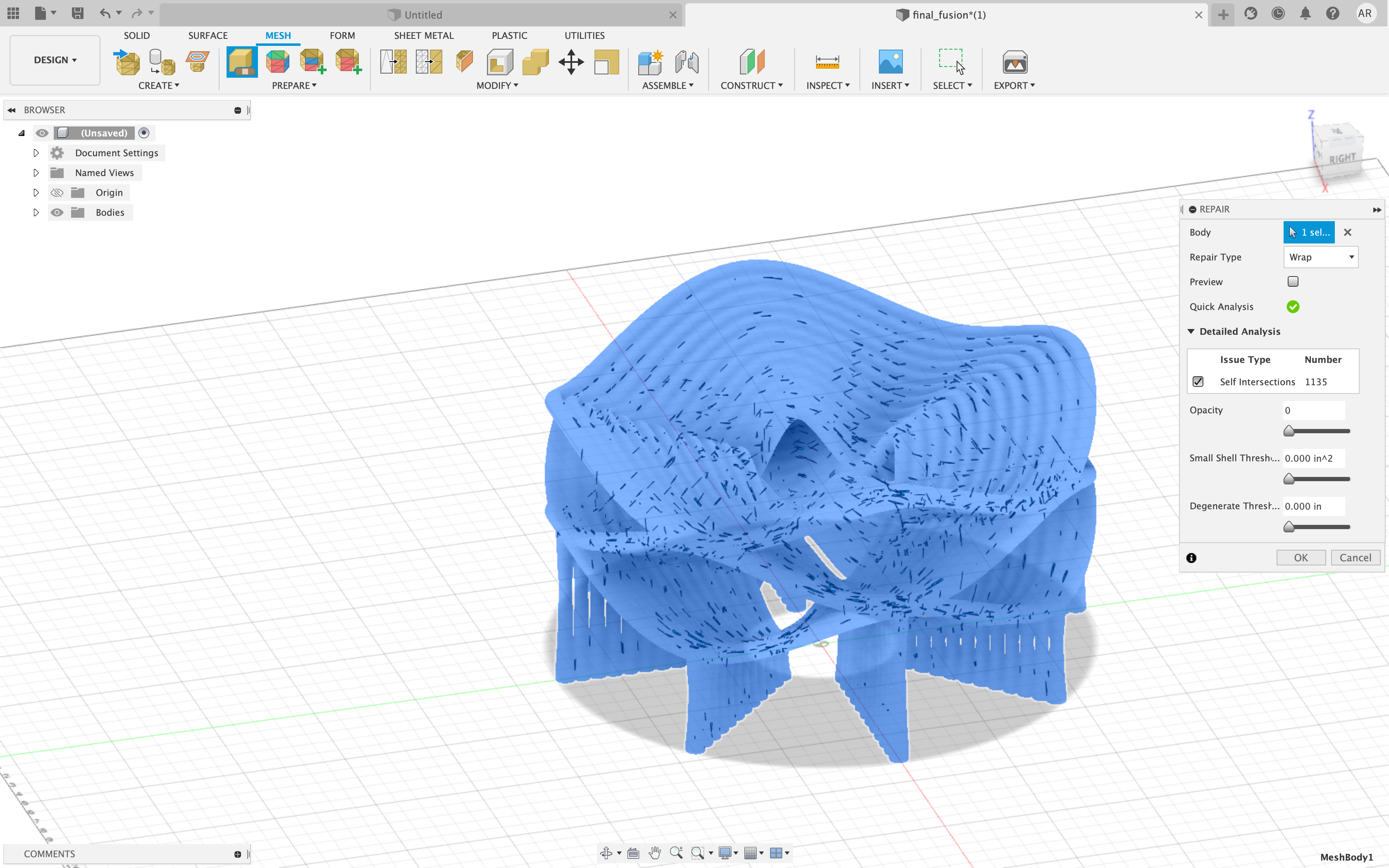Click the Insert Mesh icon in Create
Viewport: 1389px width, 868px height.
click(127, 62)
